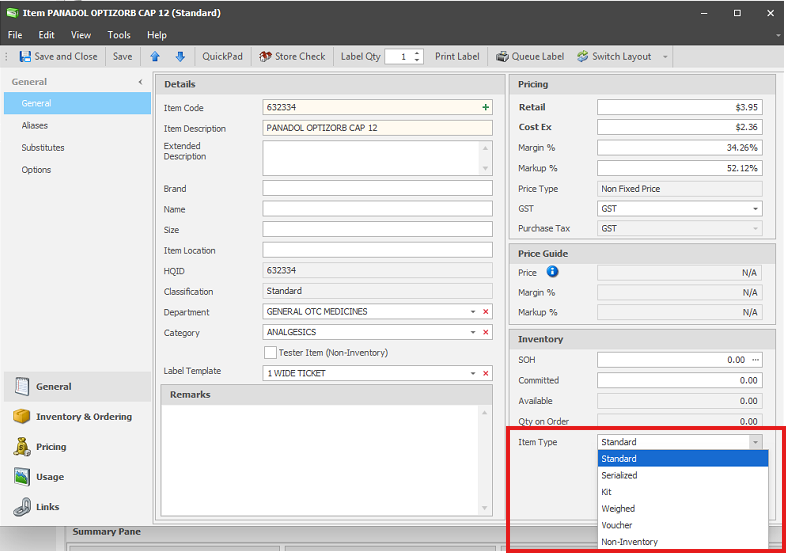The width and height of the screenshot is (786, 553).
Task: Select Weighed item type
Action: click(683, 508)
